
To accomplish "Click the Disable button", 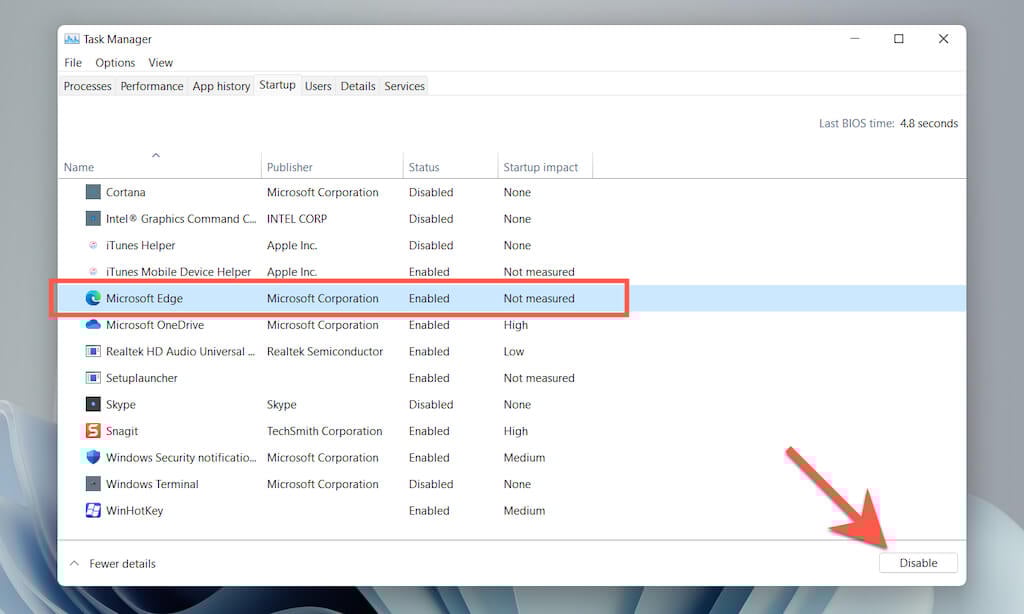I will [918, 563].
